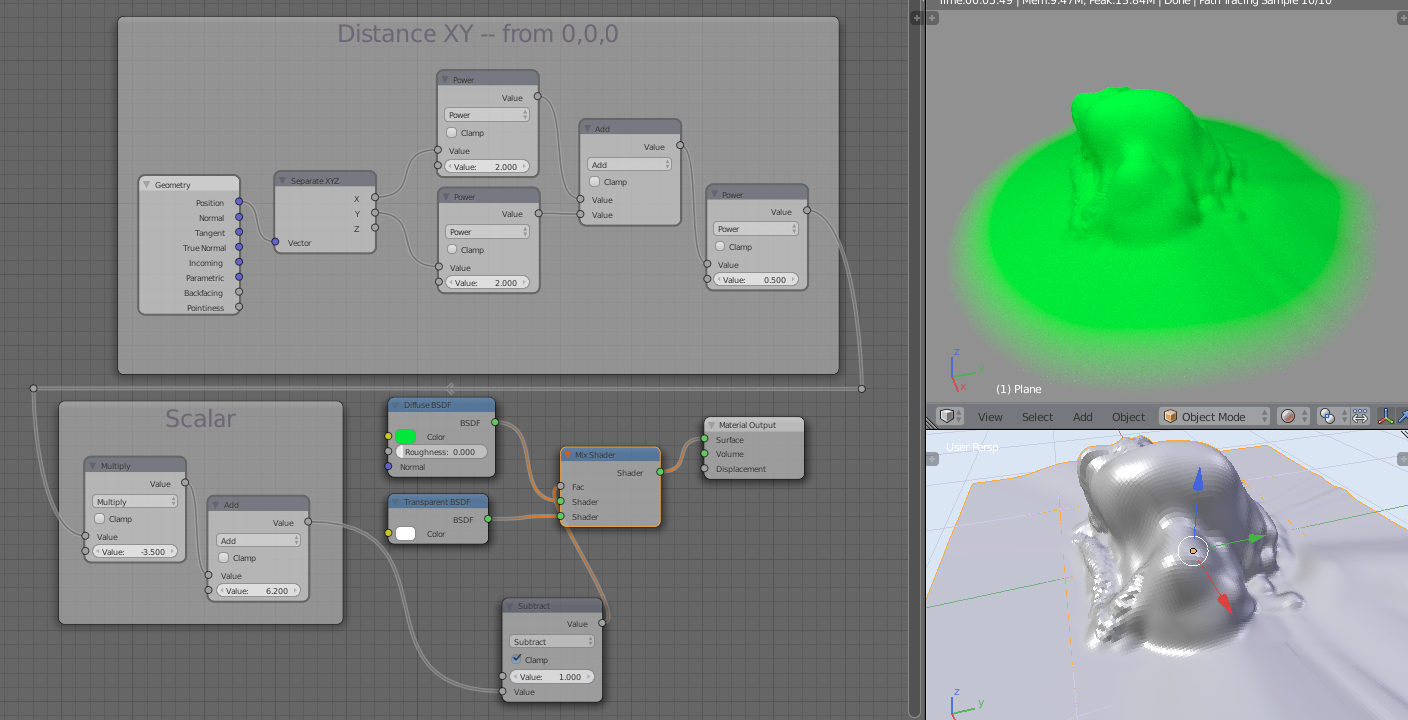Collapse the Material Output node
Screen dimensions: 1408x720
(x=711, y=425)
